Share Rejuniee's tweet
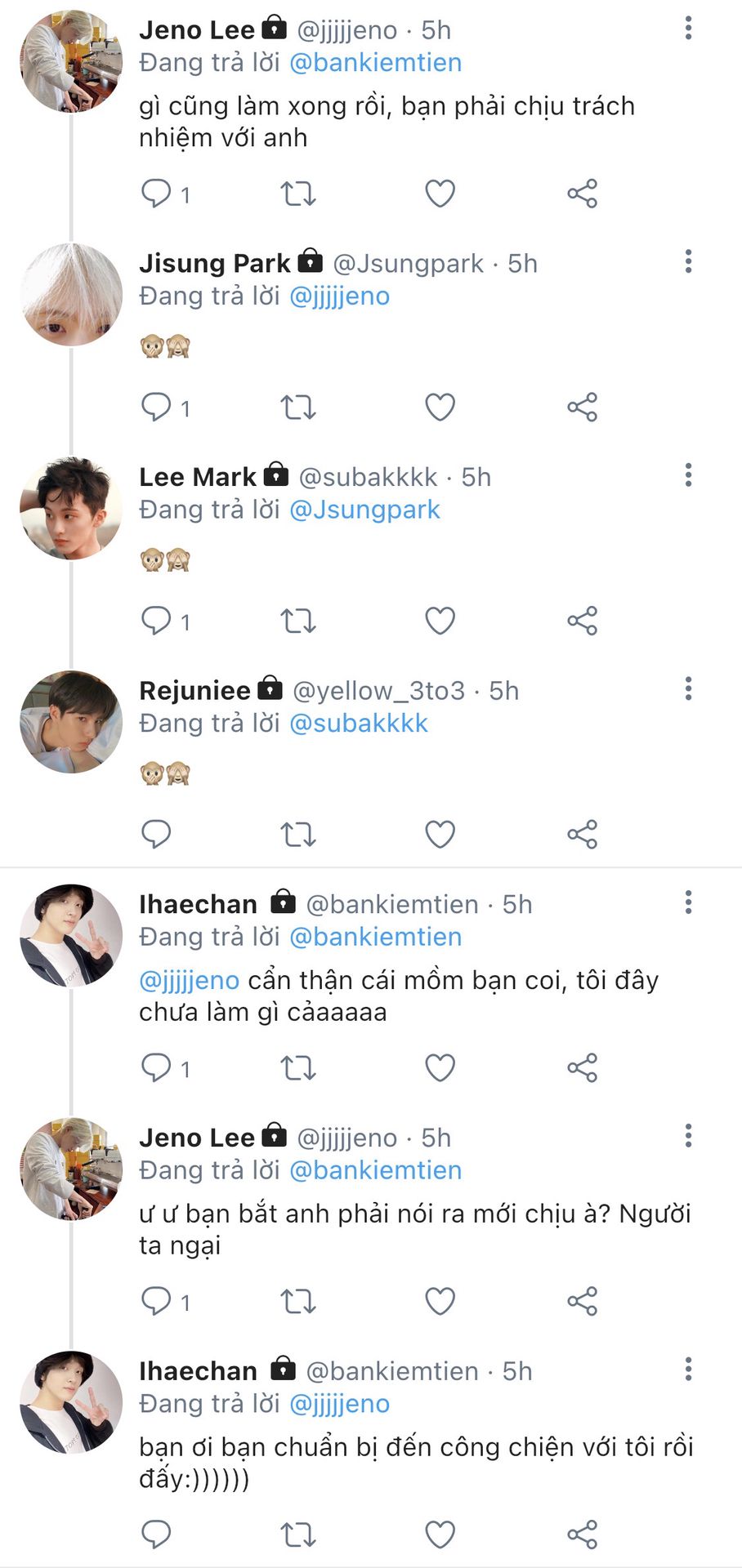 click(583, 834)
